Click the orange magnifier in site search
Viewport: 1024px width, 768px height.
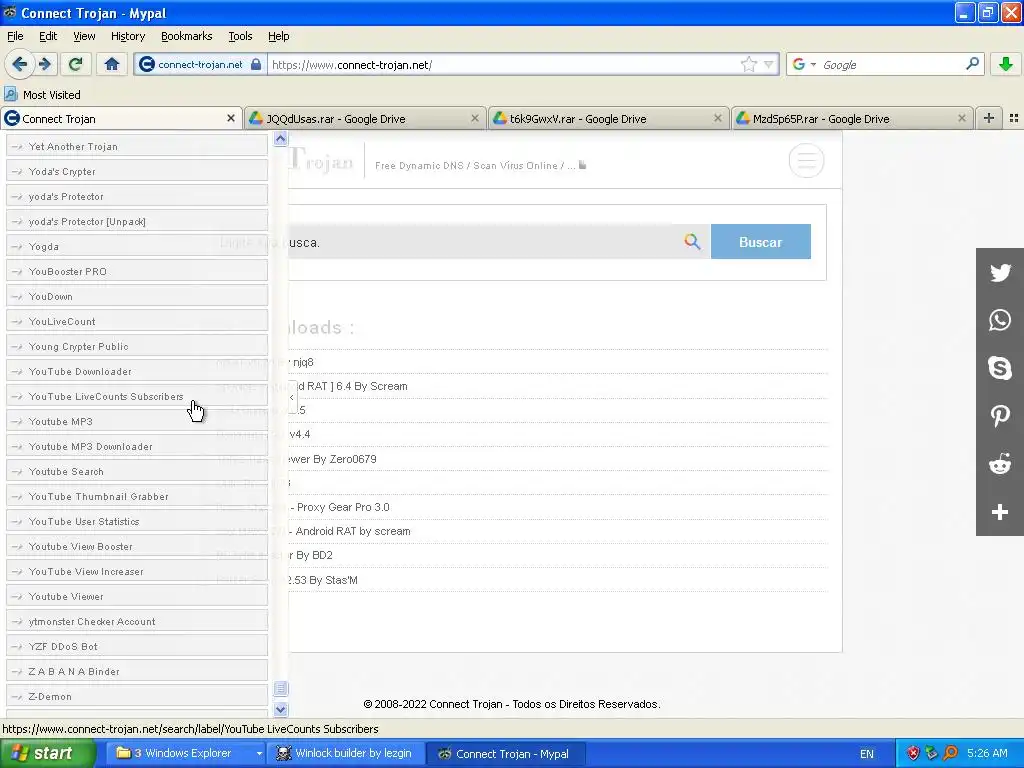point(692,242)
